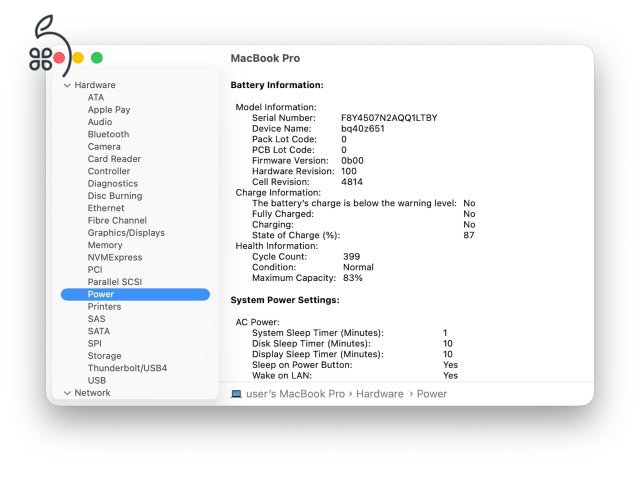Click the yellow minimize window button

point(78,58)
